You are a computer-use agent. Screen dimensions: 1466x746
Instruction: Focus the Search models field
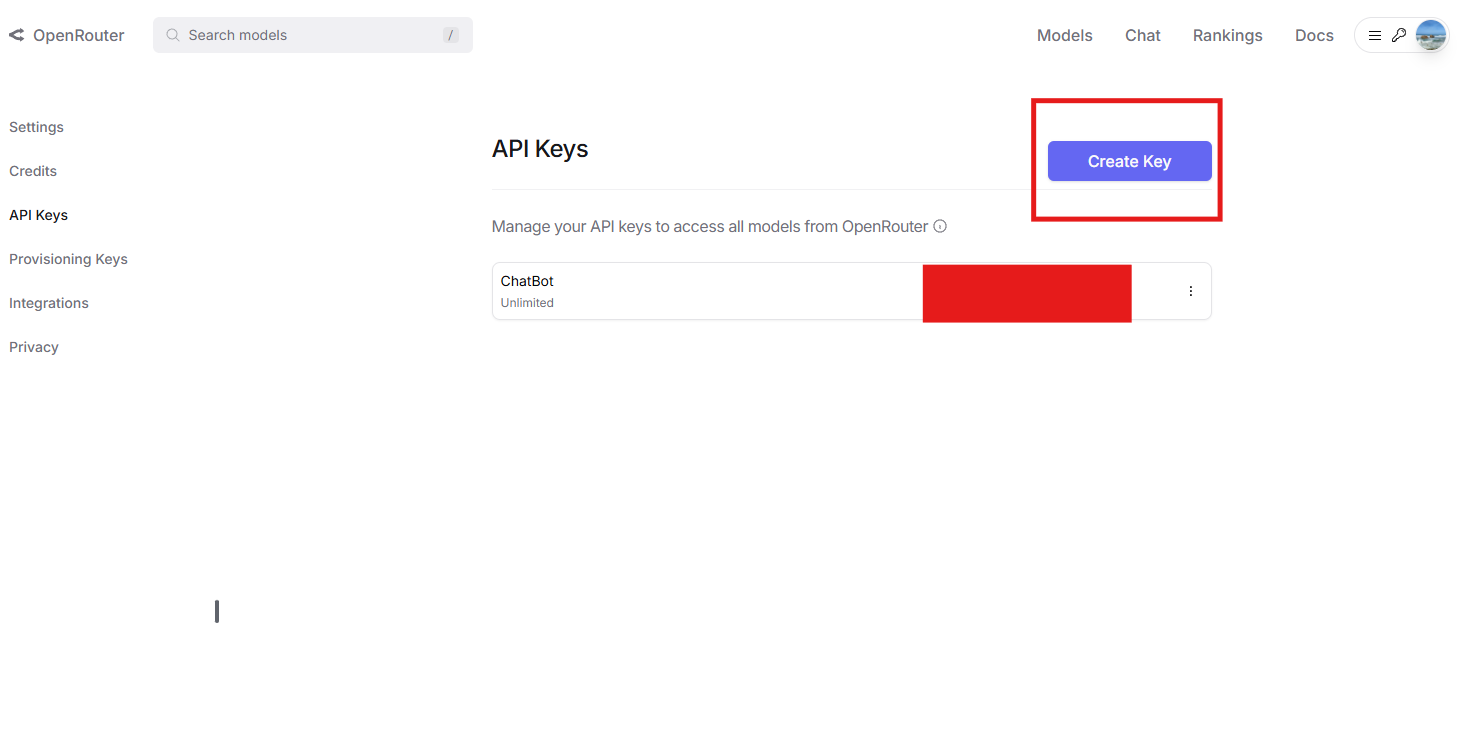click(313, 35)
